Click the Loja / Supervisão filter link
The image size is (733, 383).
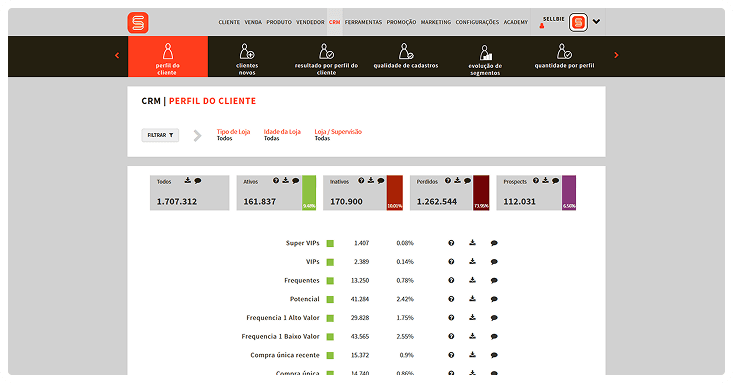(338, 132)
